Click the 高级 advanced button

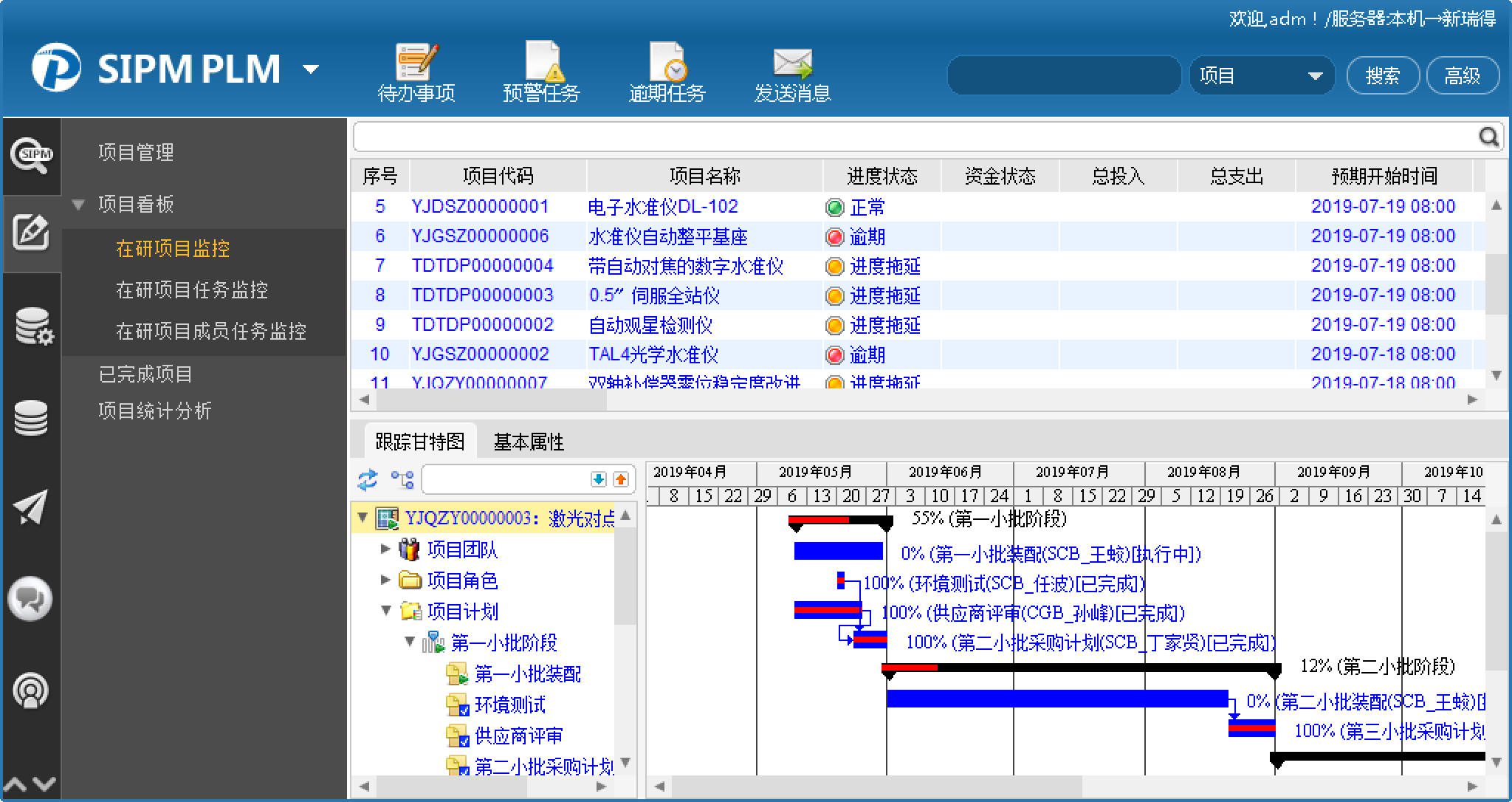[1462, 75]
